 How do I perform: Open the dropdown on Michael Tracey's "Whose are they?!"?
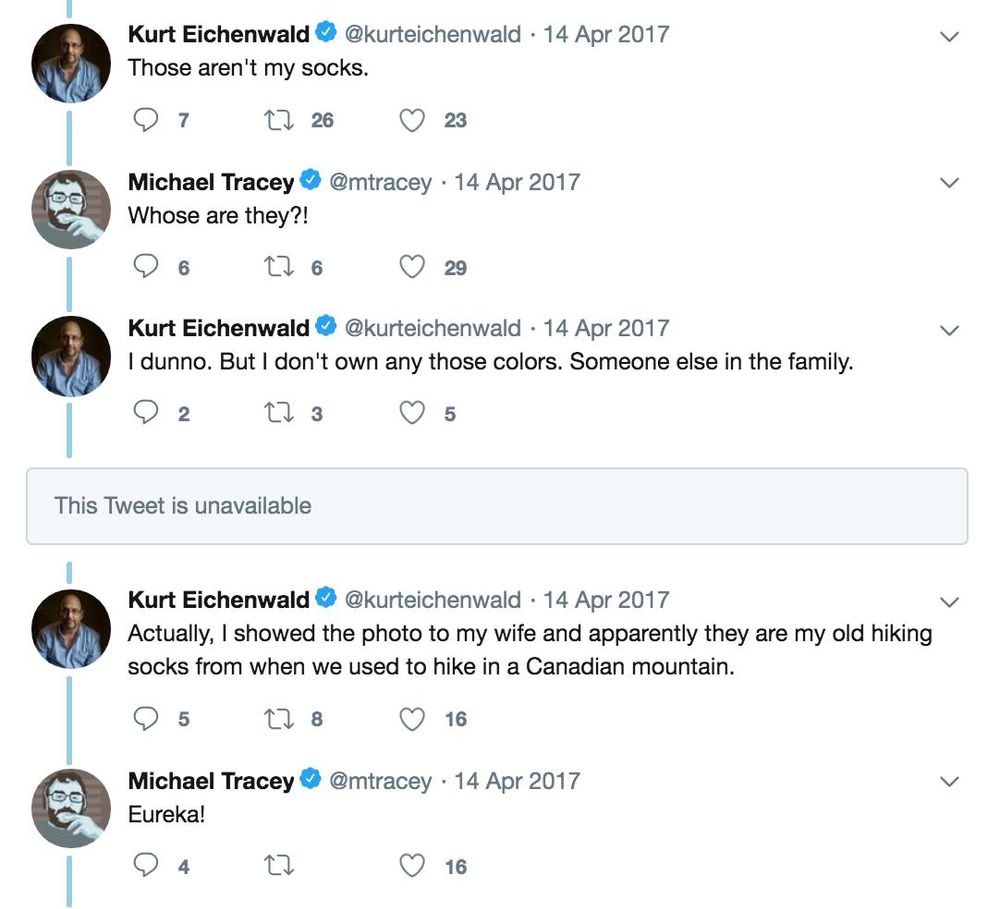tap(947, 182)
